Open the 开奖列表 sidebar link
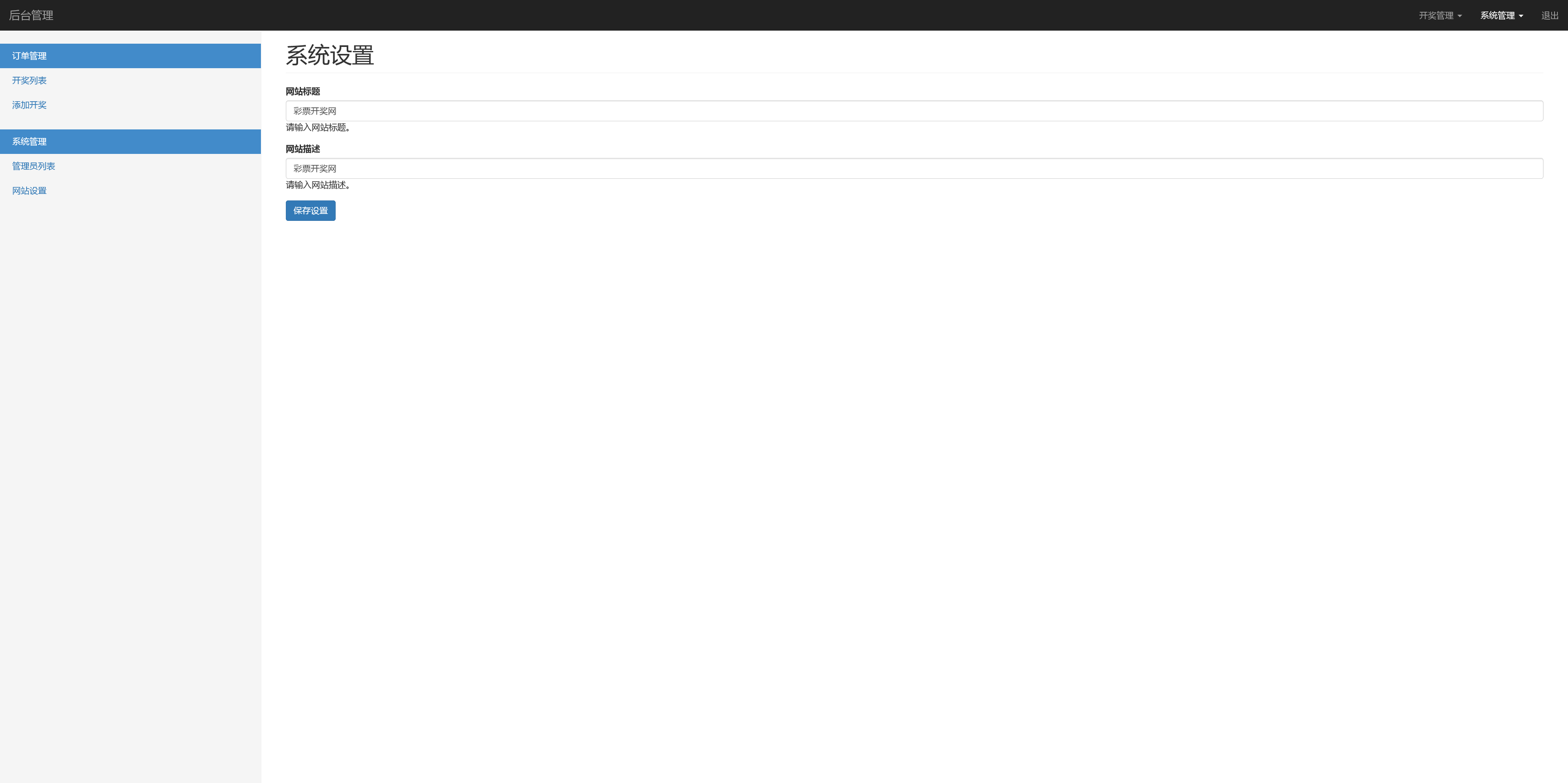This screenshot has height=783, width=1568. tap(29, 80)
